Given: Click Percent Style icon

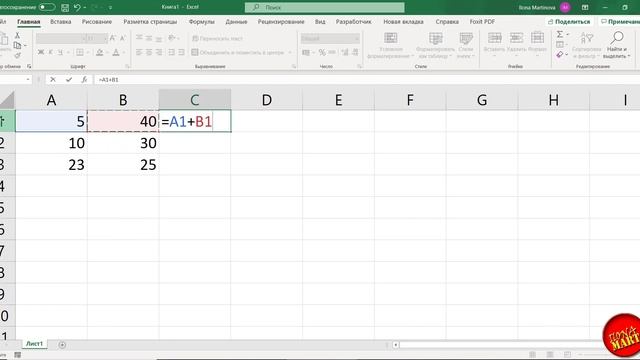Looking at the screenshot, I should (322, 52).
